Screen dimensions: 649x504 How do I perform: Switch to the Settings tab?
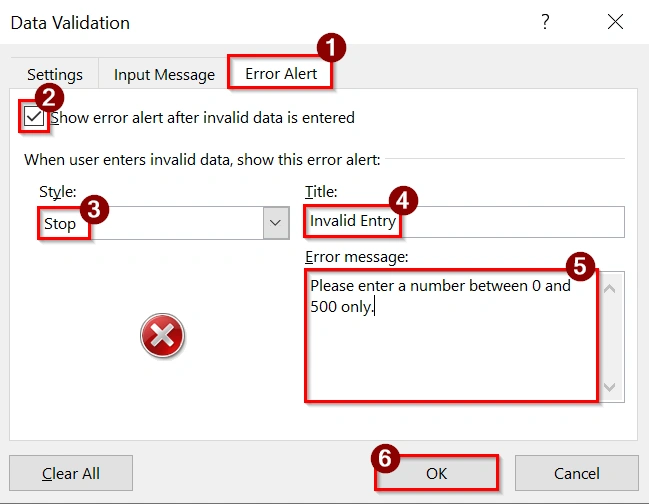(x=55, y=75)
